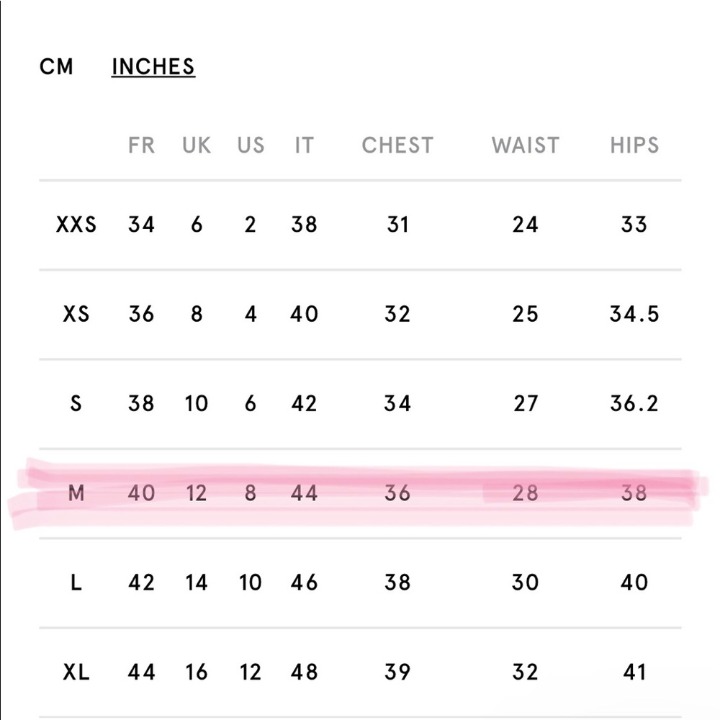Click the FR column header

point(141,145)
